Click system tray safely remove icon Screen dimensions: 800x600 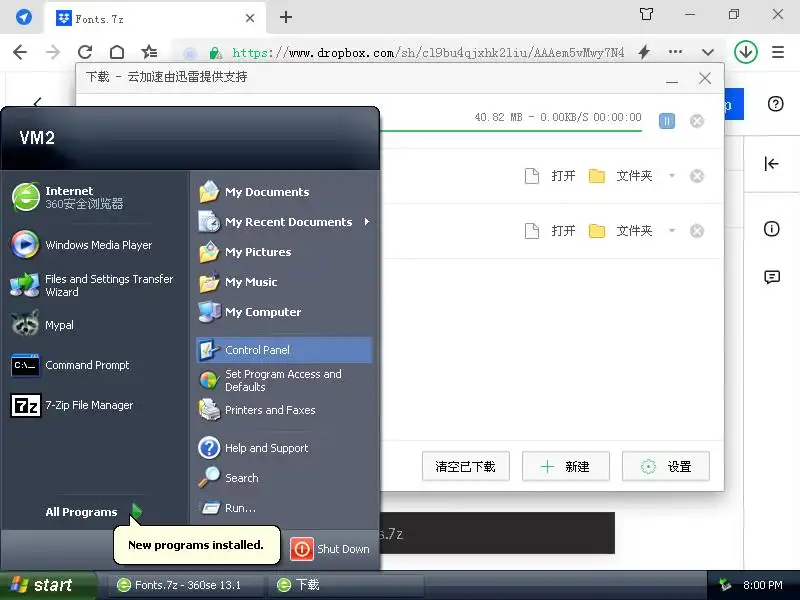[x=725, y=585]
